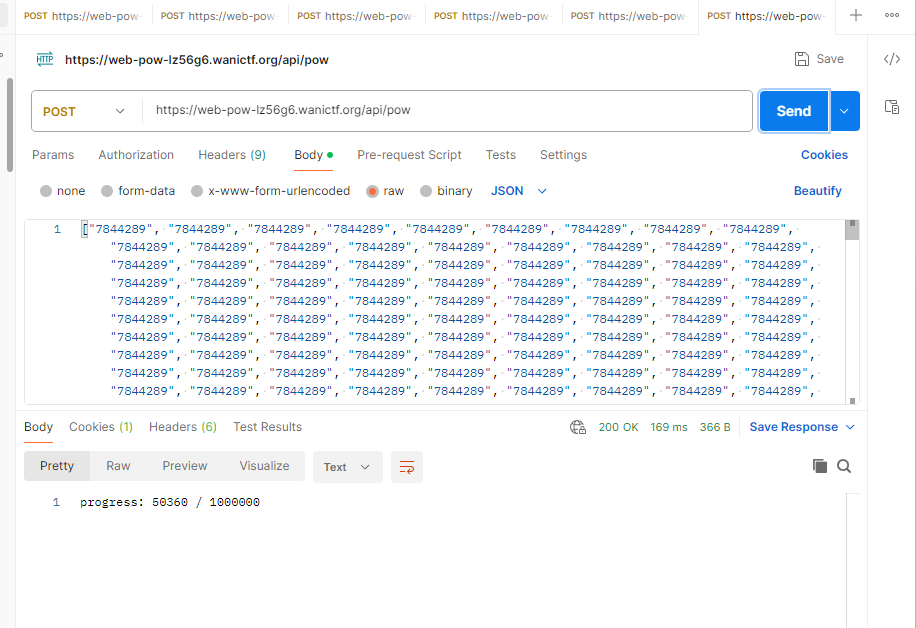The height and width of the screenshot is (628, 916).
Task: Open the response Headers (6) tab
Action: (183, 427)
